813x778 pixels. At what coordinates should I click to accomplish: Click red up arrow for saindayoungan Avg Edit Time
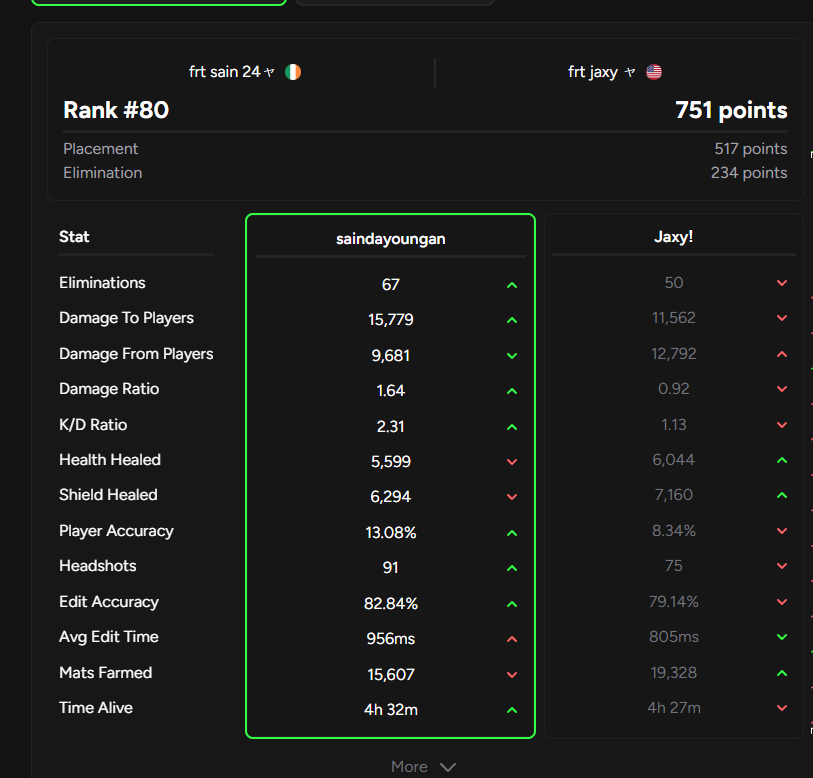512,640
